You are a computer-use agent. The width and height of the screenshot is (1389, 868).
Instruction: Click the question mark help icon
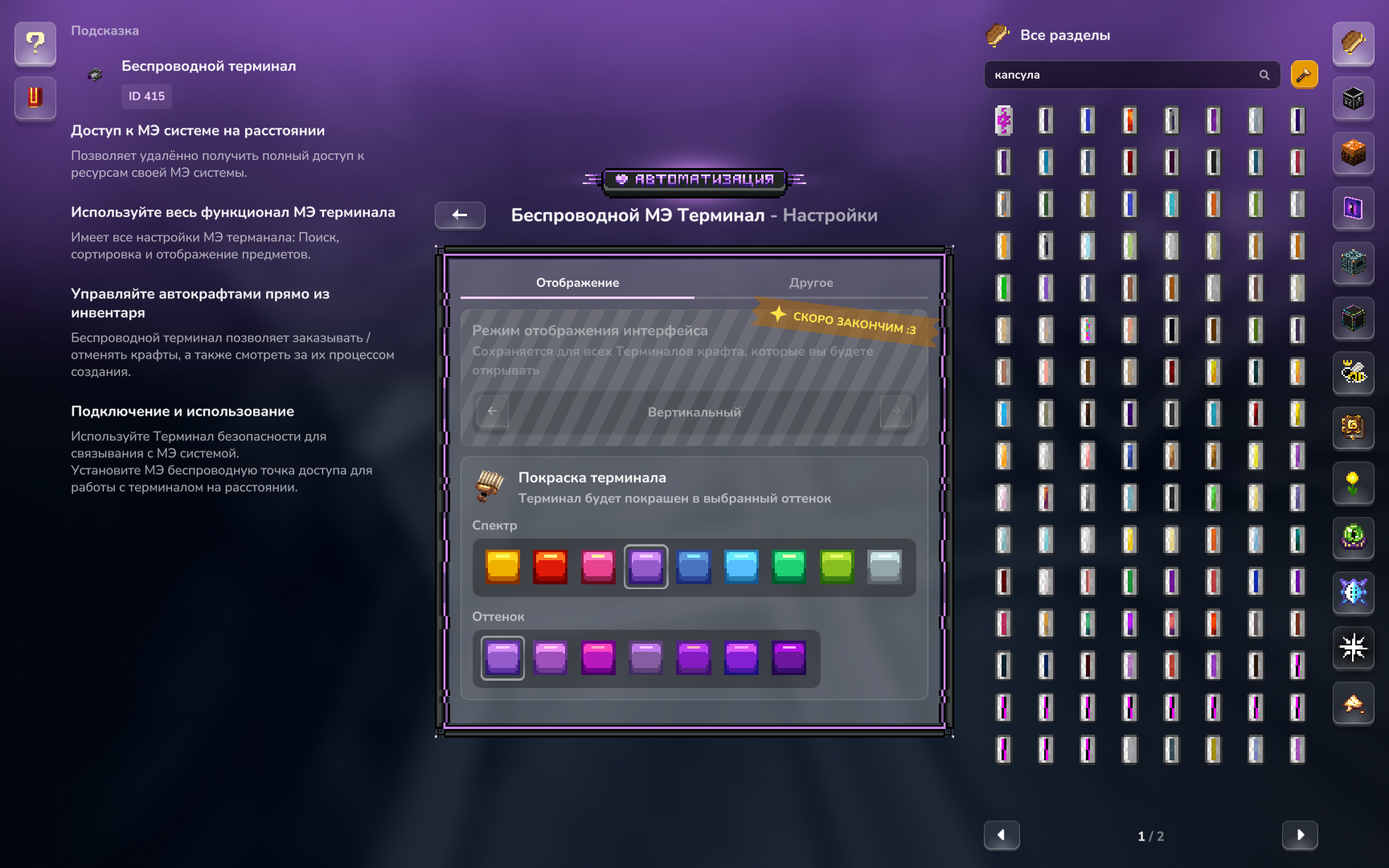[35, 43]
